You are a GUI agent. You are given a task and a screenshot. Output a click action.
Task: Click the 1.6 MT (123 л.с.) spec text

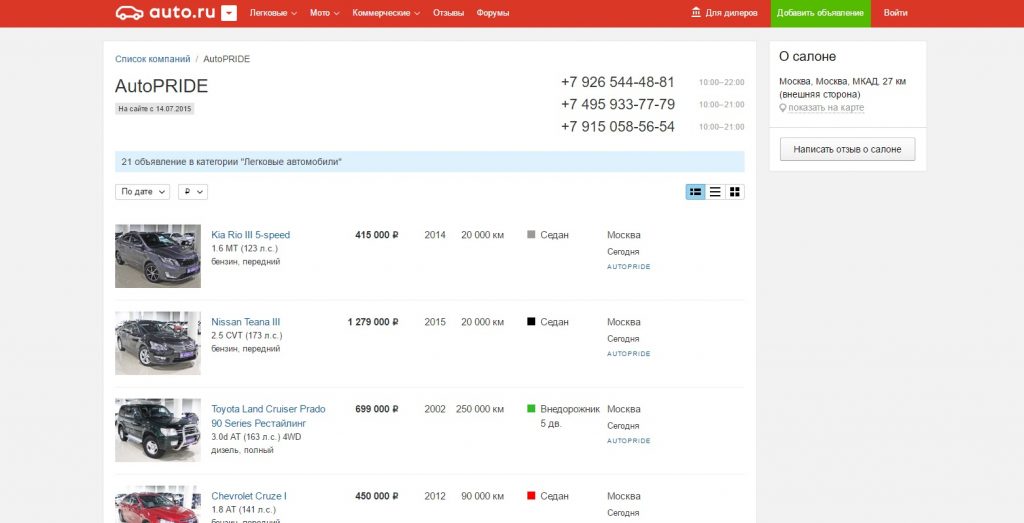coord(244,249)
